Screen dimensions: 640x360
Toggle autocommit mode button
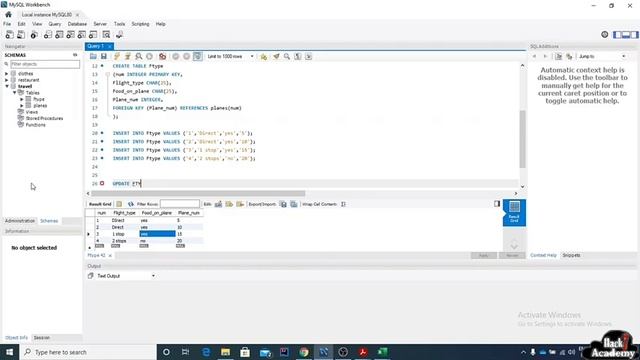(198, 56)
